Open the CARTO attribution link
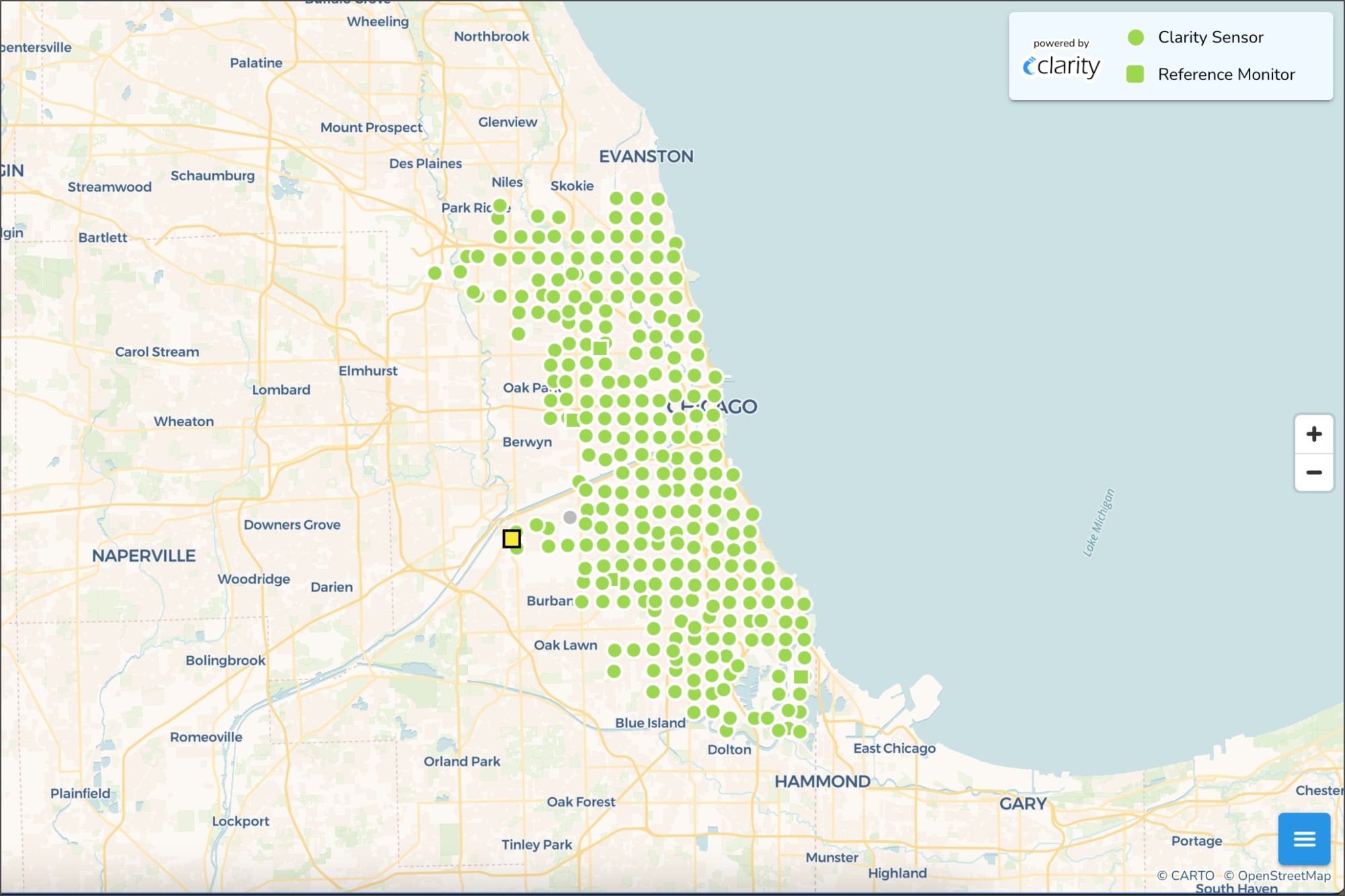Image resolution: width=1345 pixels, height=896 pixels. [x=1186, y=875]
